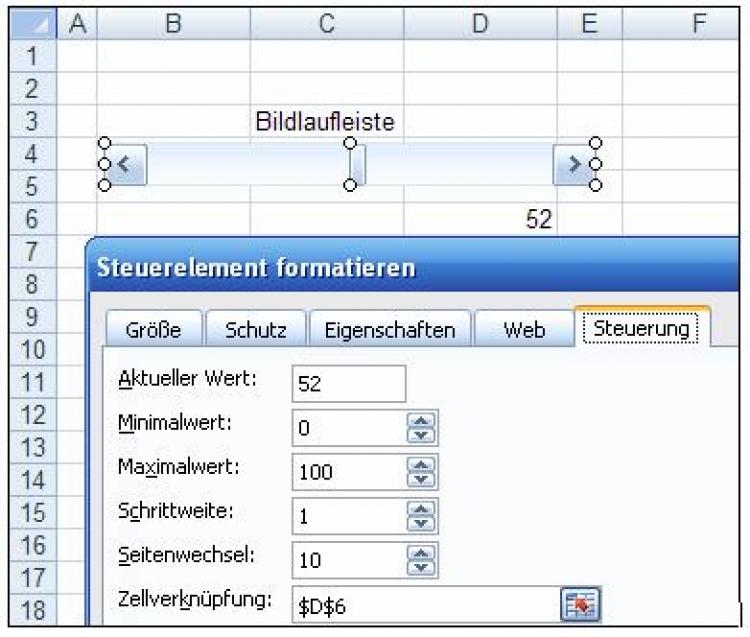Select cell D6 containing 52
750x637 pixels.
[480, 220]
